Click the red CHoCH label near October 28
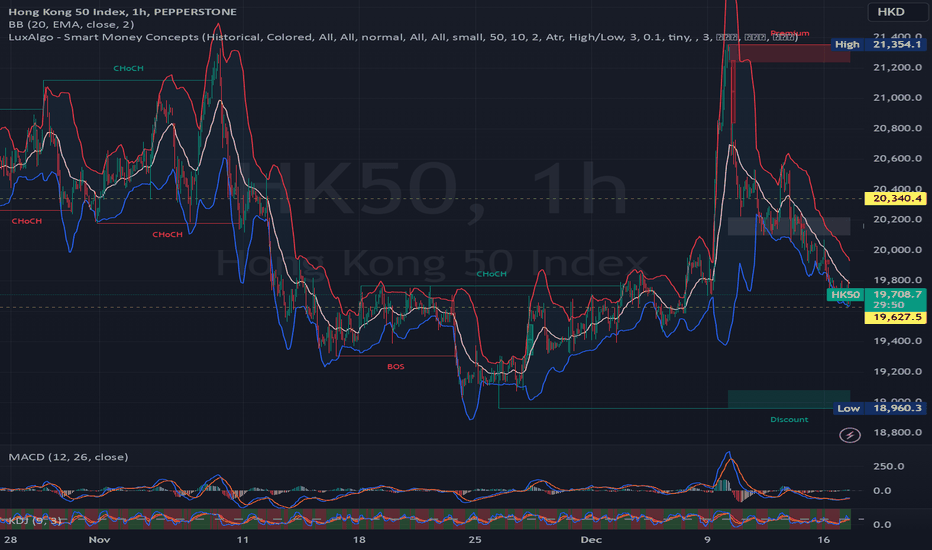Screen dimensions: 932x550 27,221
